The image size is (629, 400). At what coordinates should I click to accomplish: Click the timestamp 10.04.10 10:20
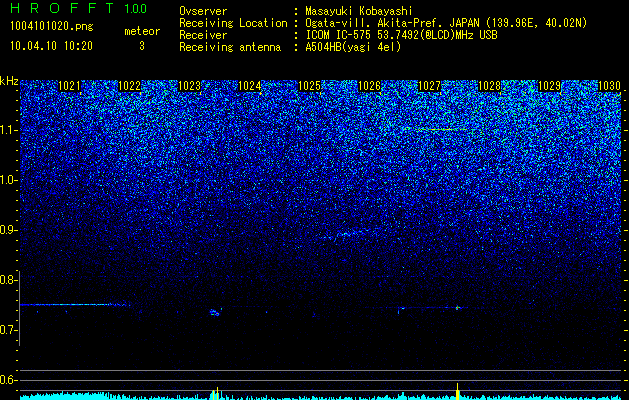coord(51,46)
